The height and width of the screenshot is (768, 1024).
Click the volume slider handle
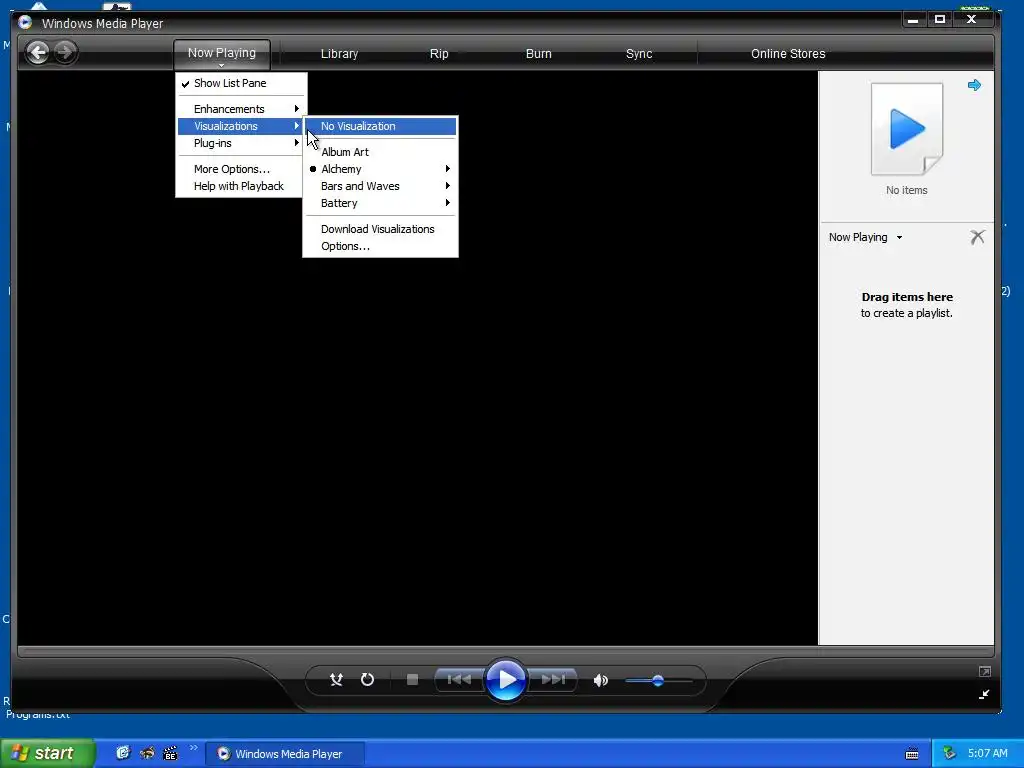[x=658, y=680]
